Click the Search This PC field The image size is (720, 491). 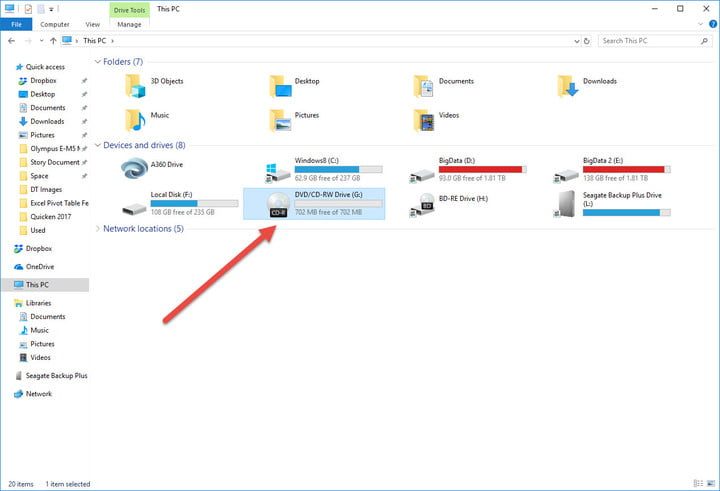pos(650,41)
